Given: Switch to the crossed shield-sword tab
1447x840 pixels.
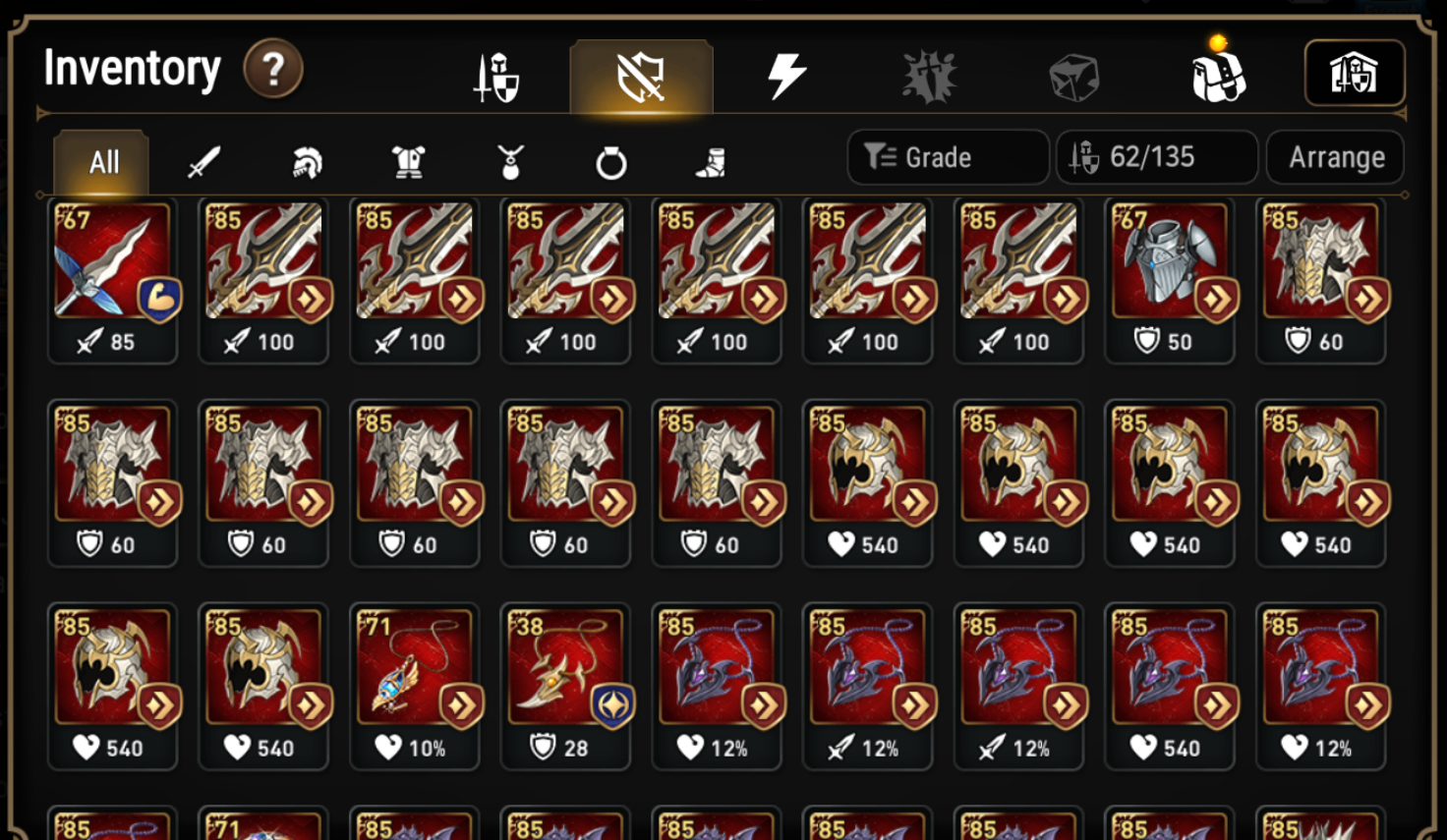Looking at the screenshot, I should pyautogui.click(x=641, y=77).
